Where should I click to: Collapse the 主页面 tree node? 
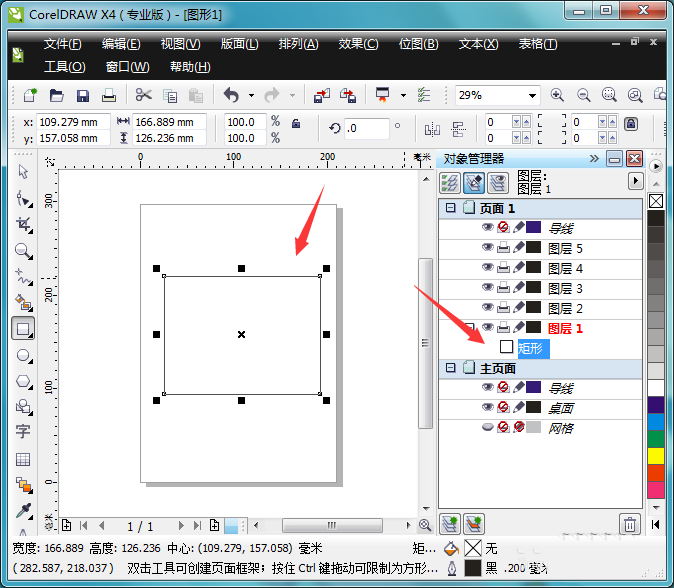click(450, 368)
